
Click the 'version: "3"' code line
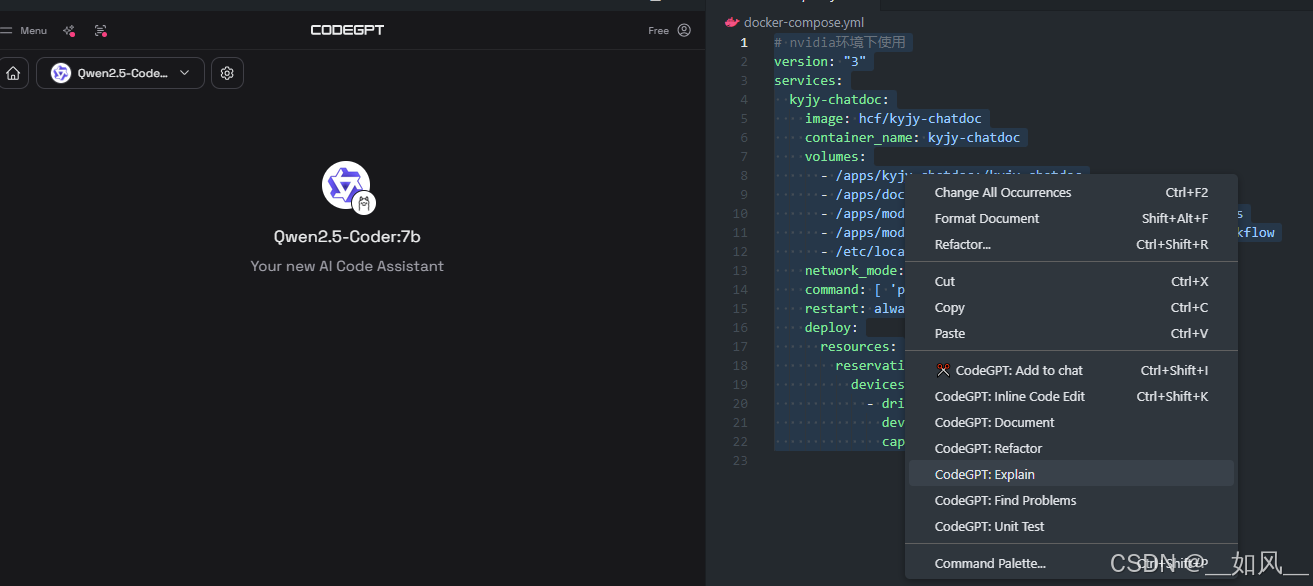click(820, 62)
